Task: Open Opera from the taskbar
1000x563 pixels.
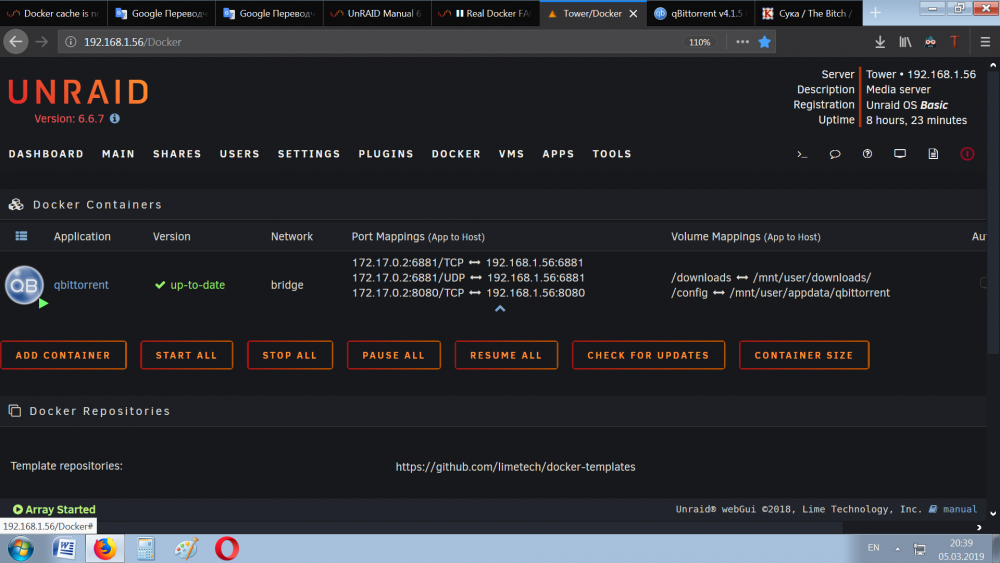Action: point(226,548)
